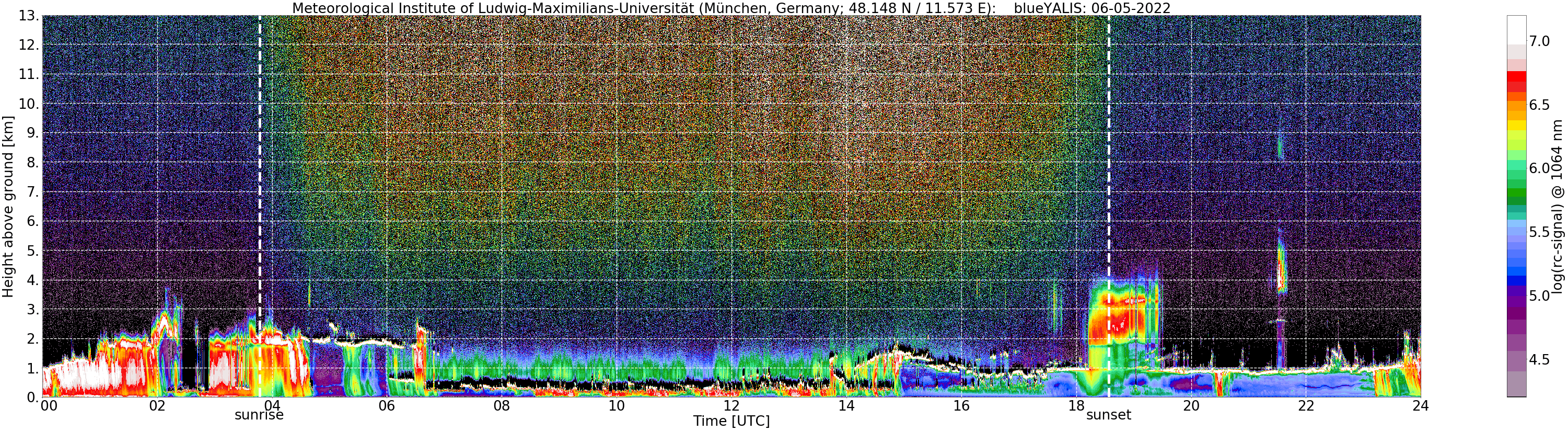Click the '12' time tick label
Viewport: 1568px width, 431px height.
[731, 406]
